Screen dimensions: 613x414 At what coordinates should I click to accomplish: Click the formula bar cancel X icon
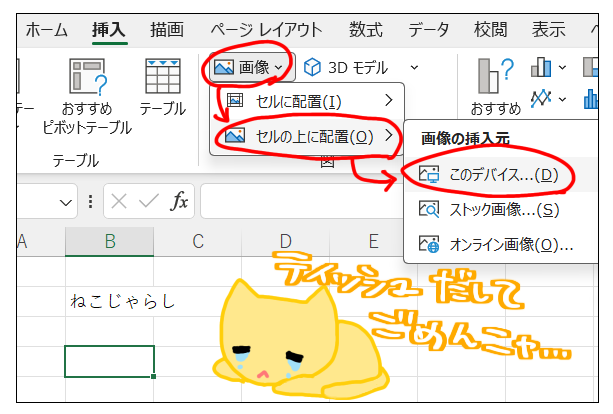click(118, 202)
